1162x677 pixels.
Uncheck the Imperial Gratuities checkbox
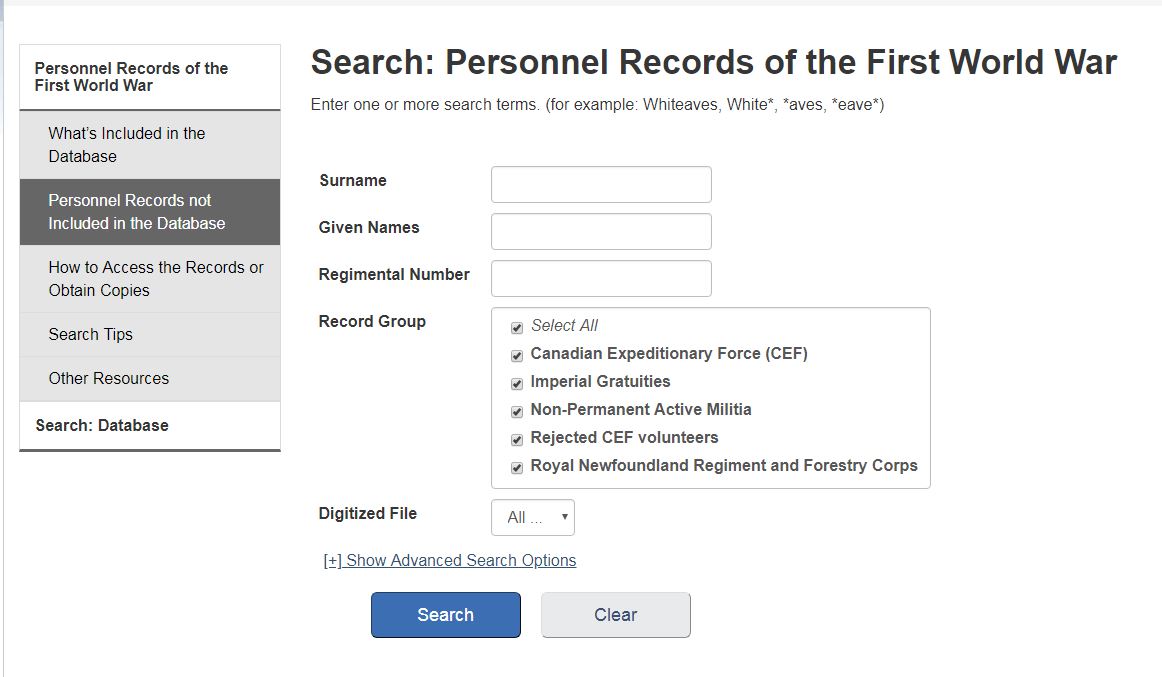[x=517, y=383]
